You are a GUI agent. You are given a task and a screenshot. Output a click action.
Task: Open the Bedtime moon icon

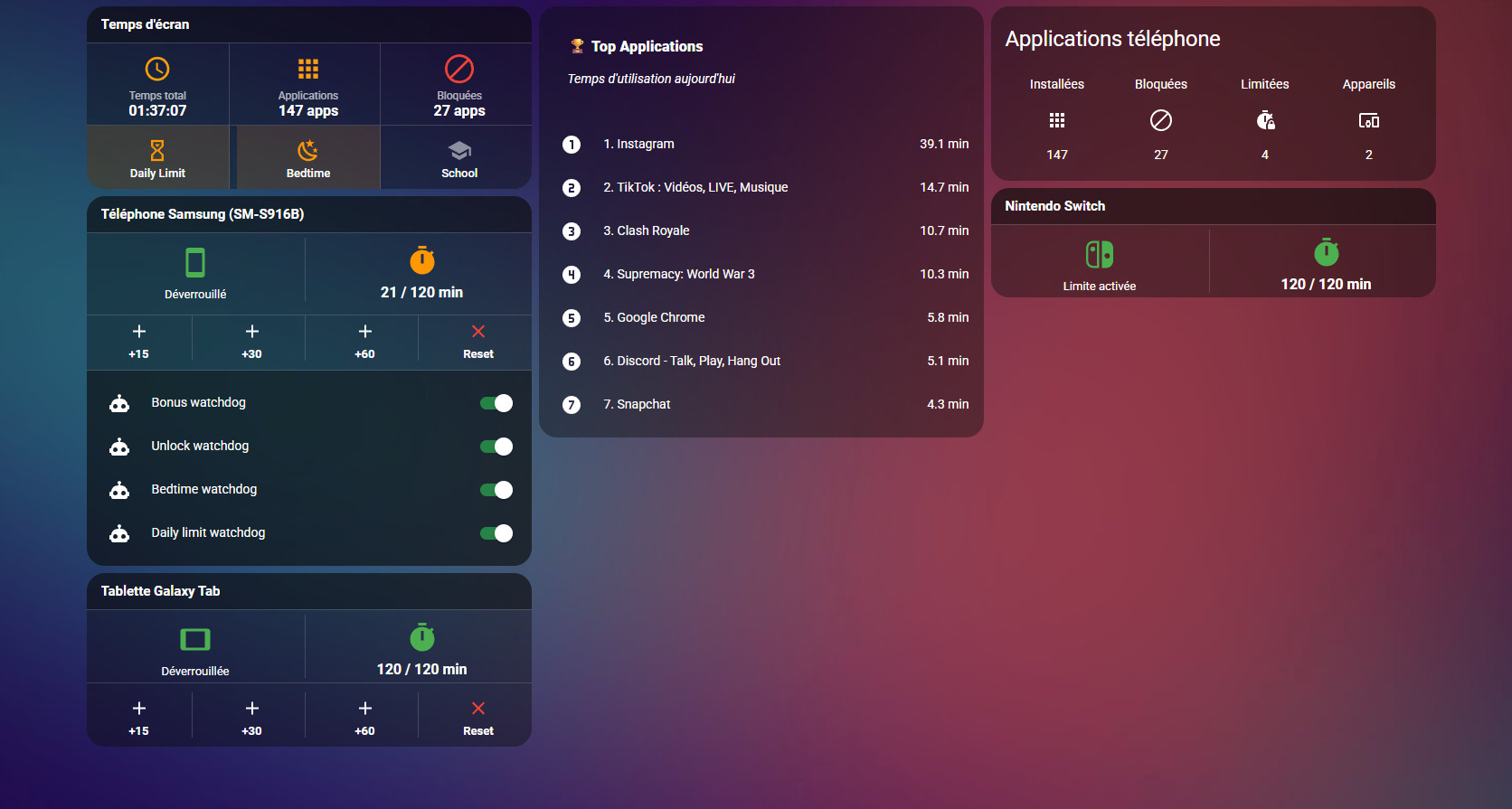click(308, 150)
